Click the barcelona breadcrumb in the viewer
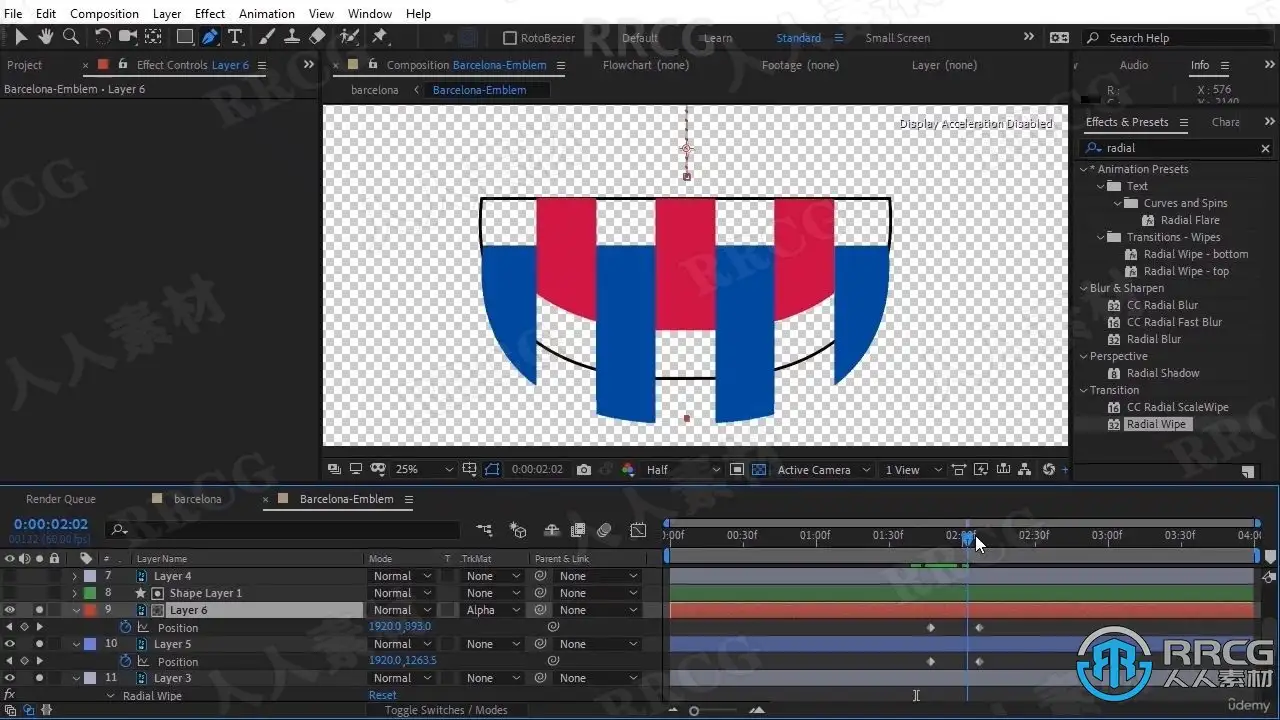The height and width of the screenshot is (720, 1280). coord(375,90)
